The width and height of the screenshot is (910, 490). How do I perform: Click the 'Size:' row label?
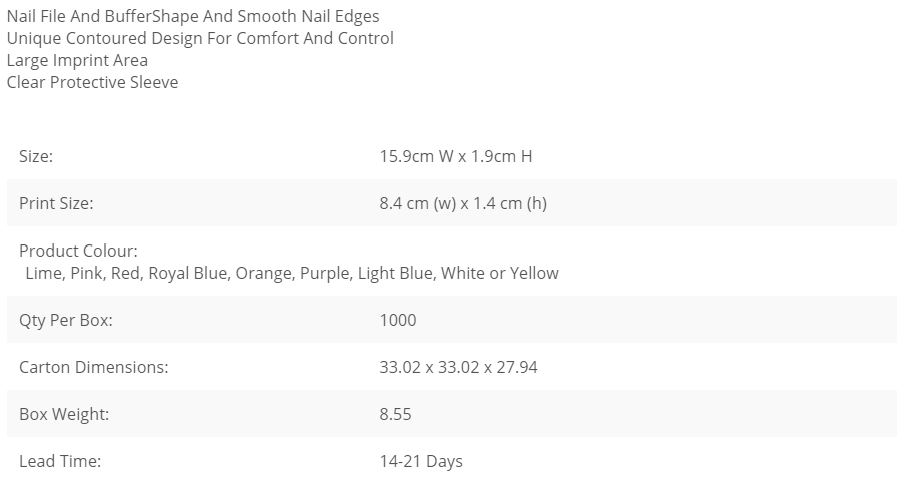[36, 156]
